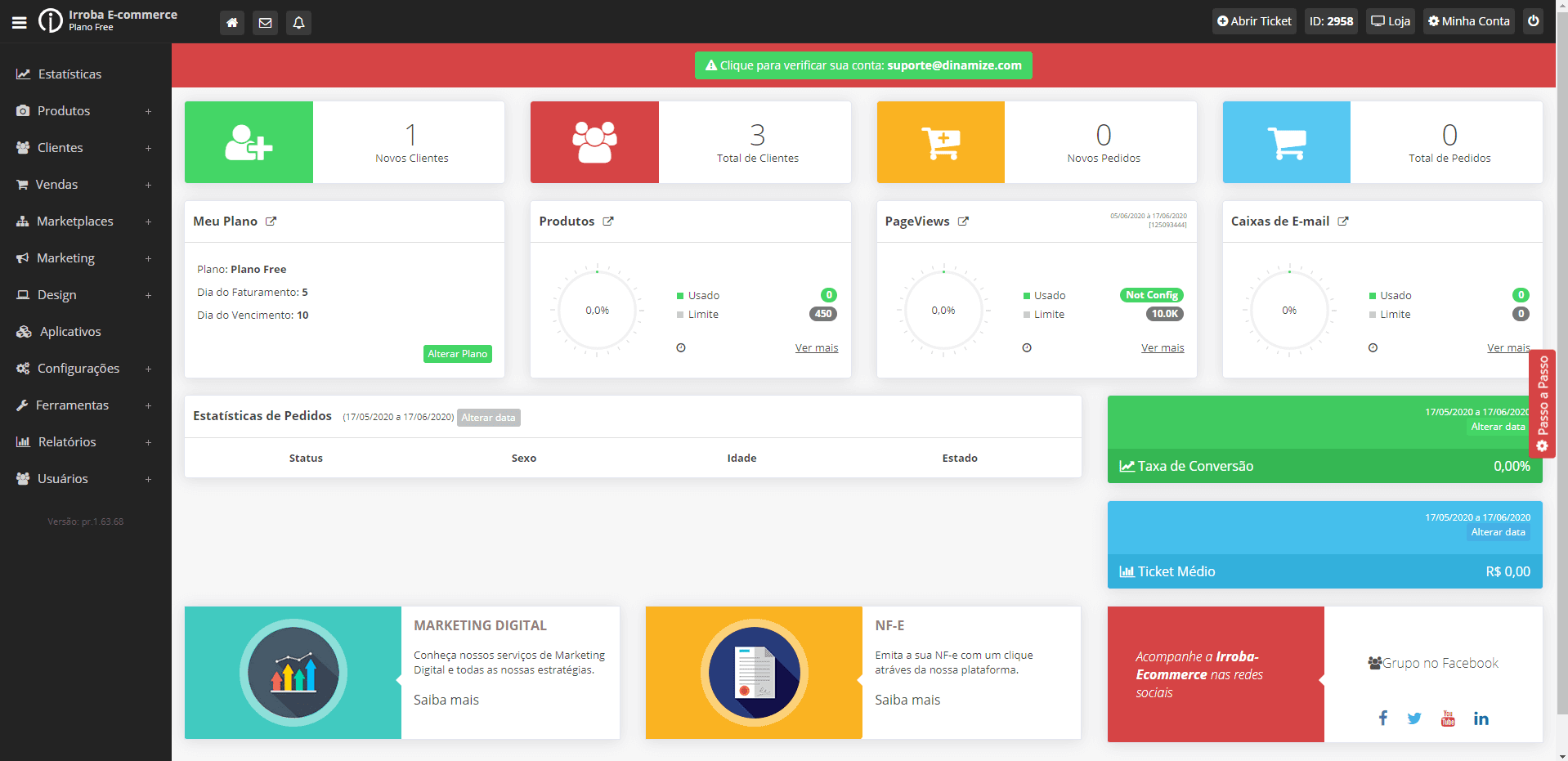Open Meu Plano external link icon
1568x761 pixels.
[x=271, y=222]
